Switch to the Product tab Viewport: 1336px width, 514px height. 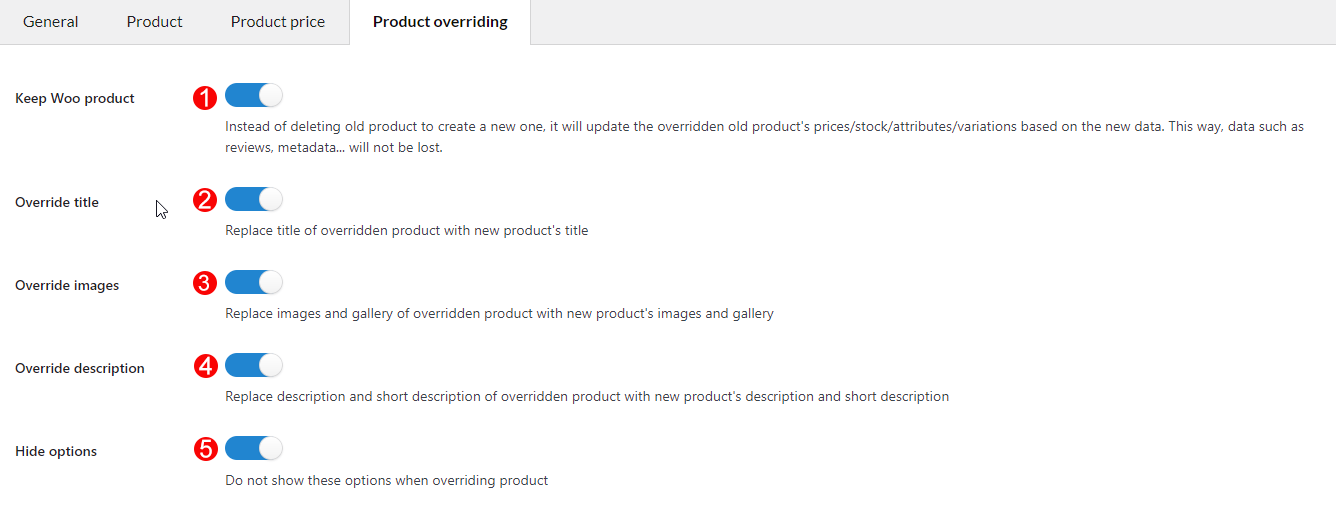[155, 22]
